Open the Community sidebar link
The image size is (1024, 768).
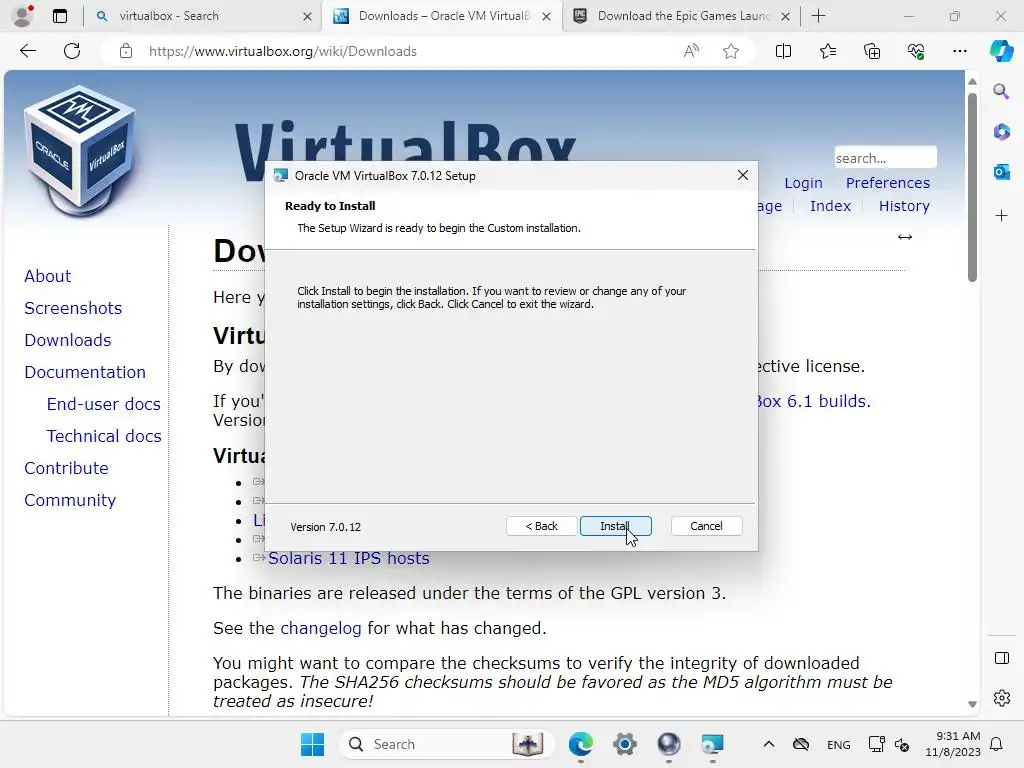click(70, 500)
